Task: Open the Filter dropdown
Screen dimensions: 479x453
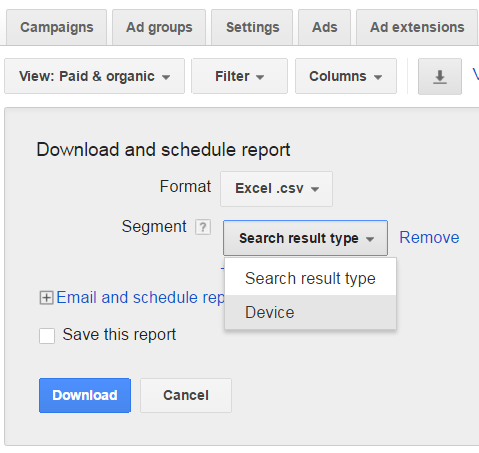Action: click(239, 76)
